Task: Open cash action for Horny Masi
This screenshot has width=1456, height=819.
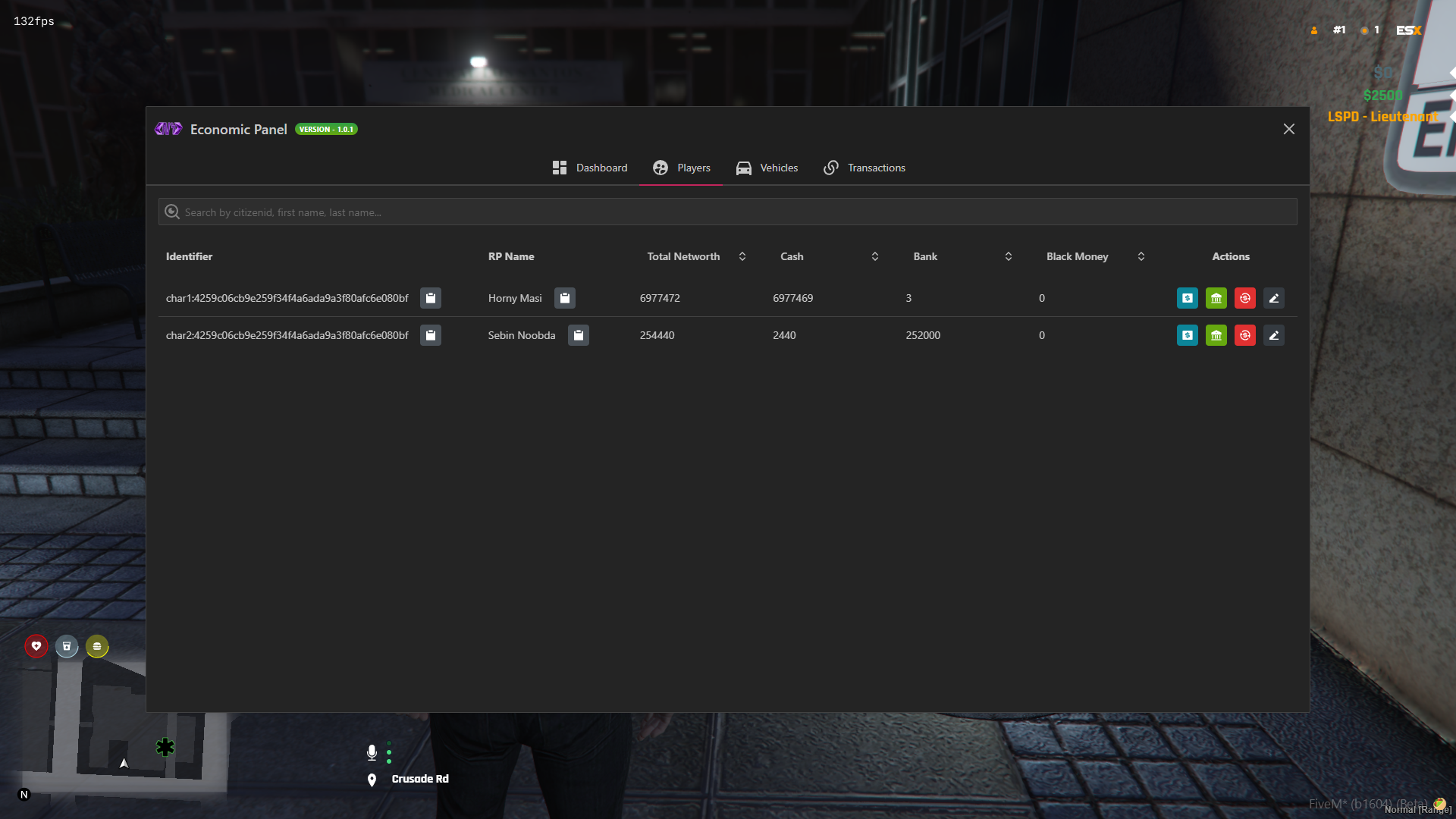Action: (x=1188, y=298)
